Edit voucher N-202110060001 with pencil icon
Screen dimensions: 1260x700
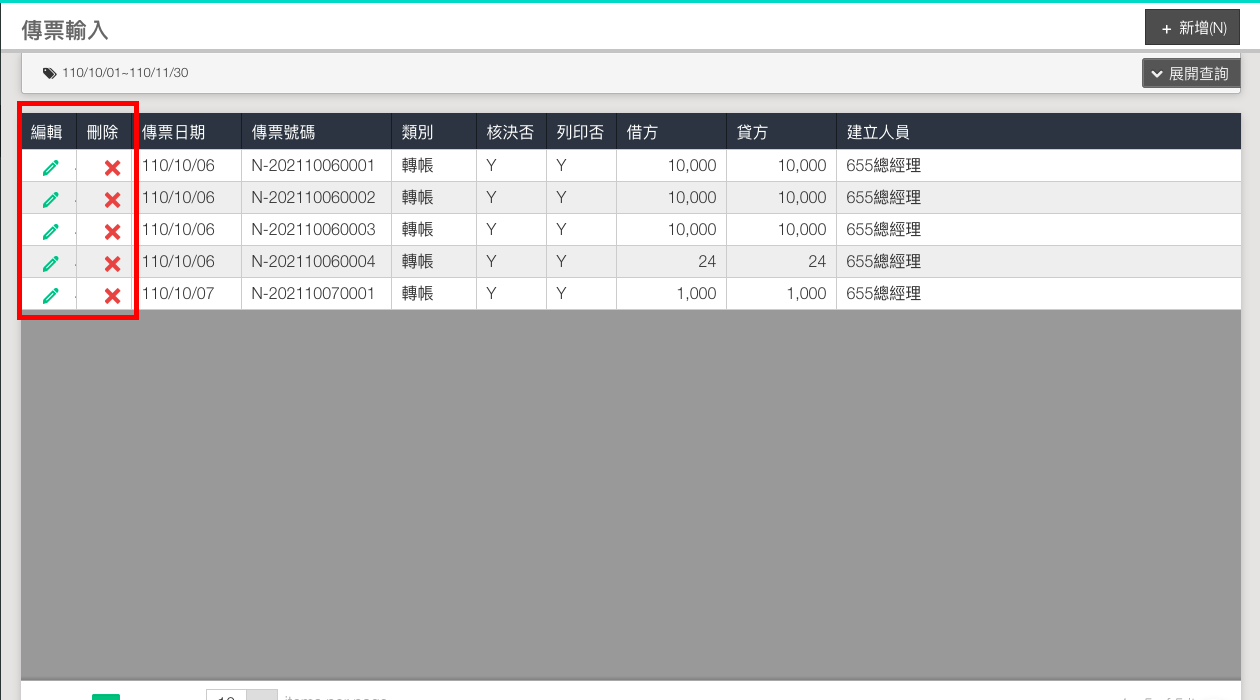click(x=50, y=167)
